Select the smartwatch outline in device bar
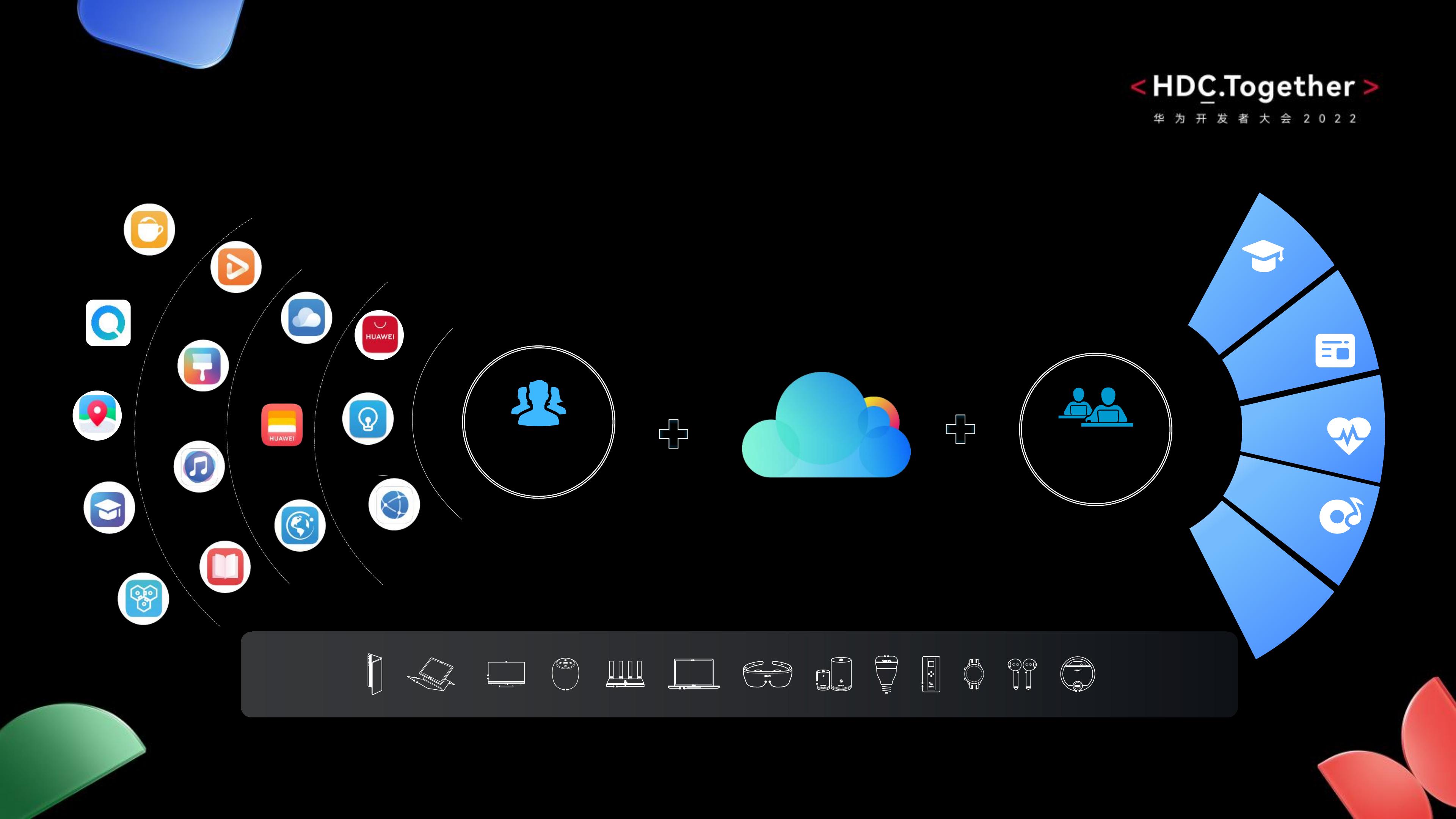Screen dimensions: 1456x819 (x=973, y=674)
